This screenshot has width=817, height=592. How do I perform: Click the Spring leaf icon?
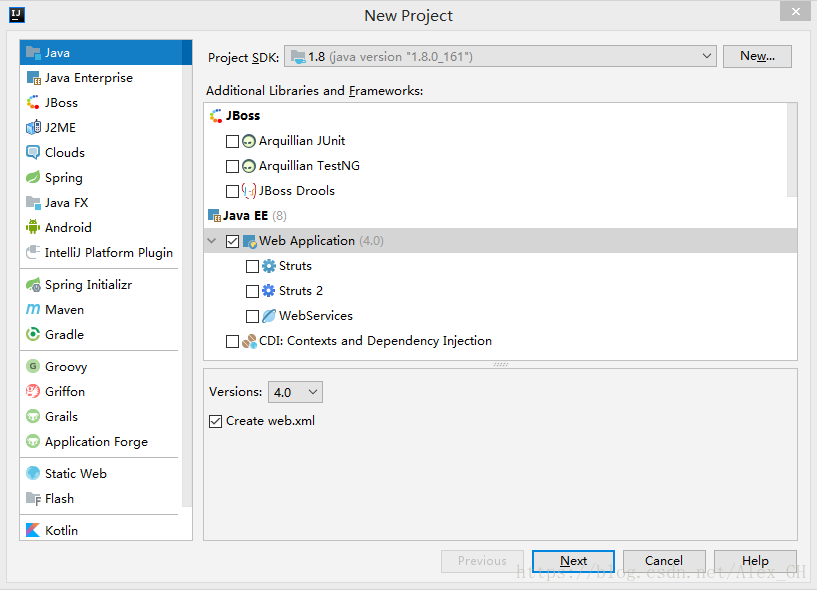(x=33, y=178)
